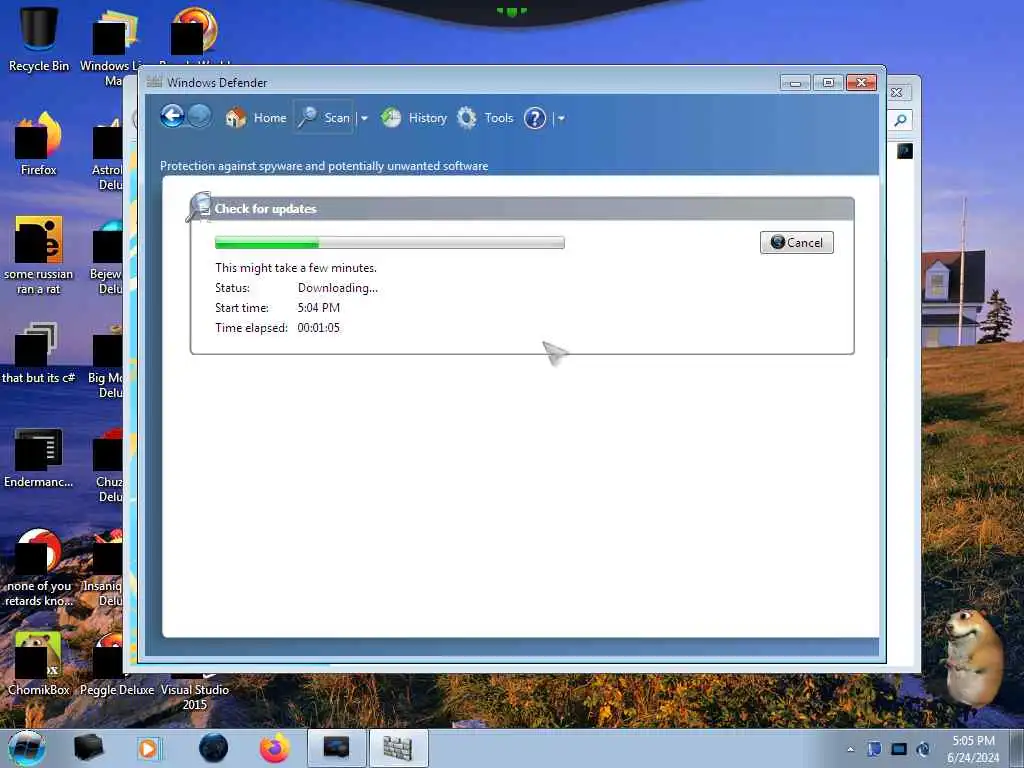This screenshot has height=768, width=1024.
Task: Open the Tools gear menu
Action: point(485,118)
